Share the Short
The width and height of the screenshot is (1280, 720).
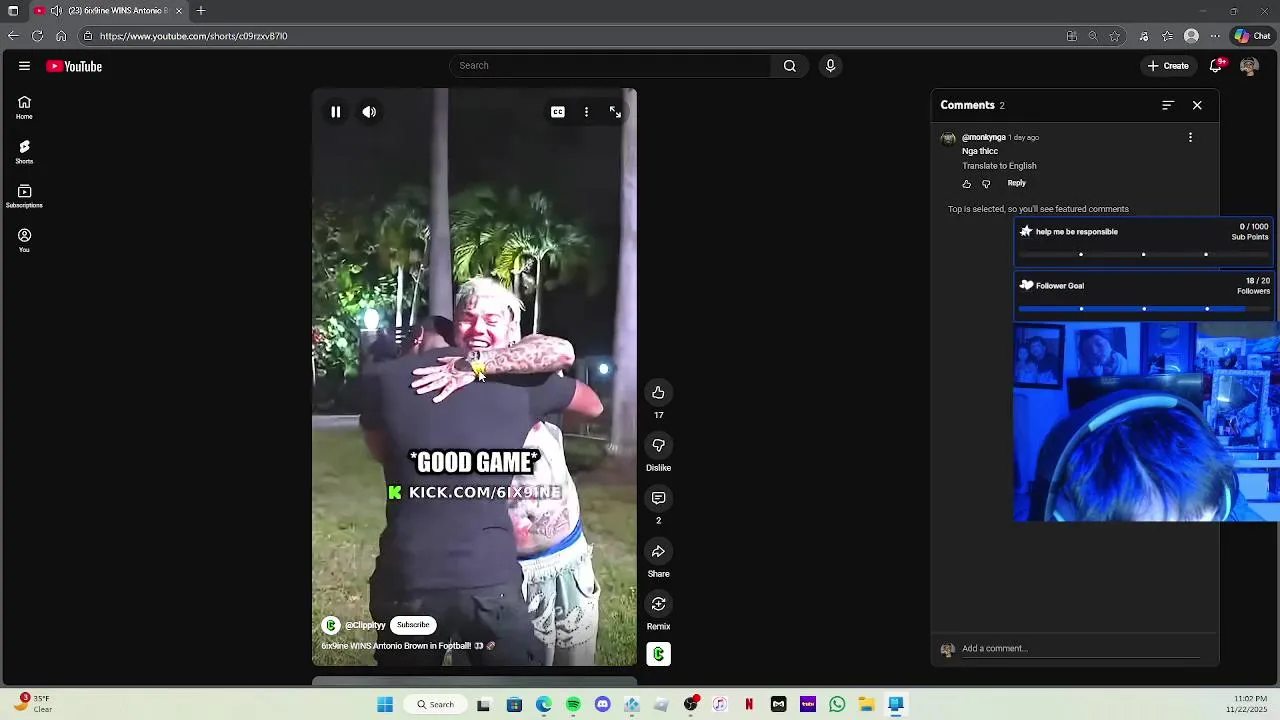[658, 551]
